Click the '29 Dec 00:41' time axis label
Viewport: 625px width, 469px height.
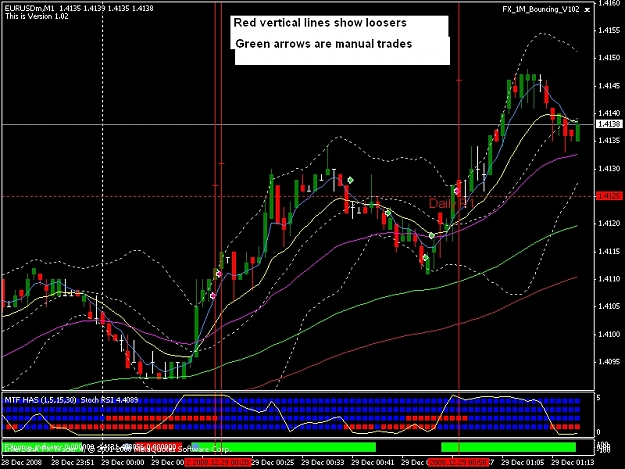pyautogui.click(x=372, y=463)
